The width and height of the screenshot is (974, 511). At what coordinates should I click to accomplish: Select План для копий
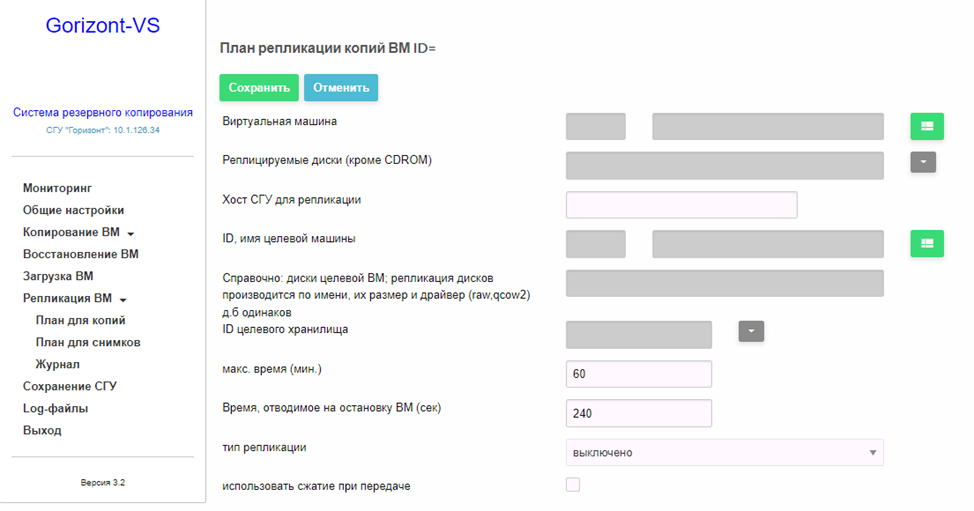coord(80,320)
